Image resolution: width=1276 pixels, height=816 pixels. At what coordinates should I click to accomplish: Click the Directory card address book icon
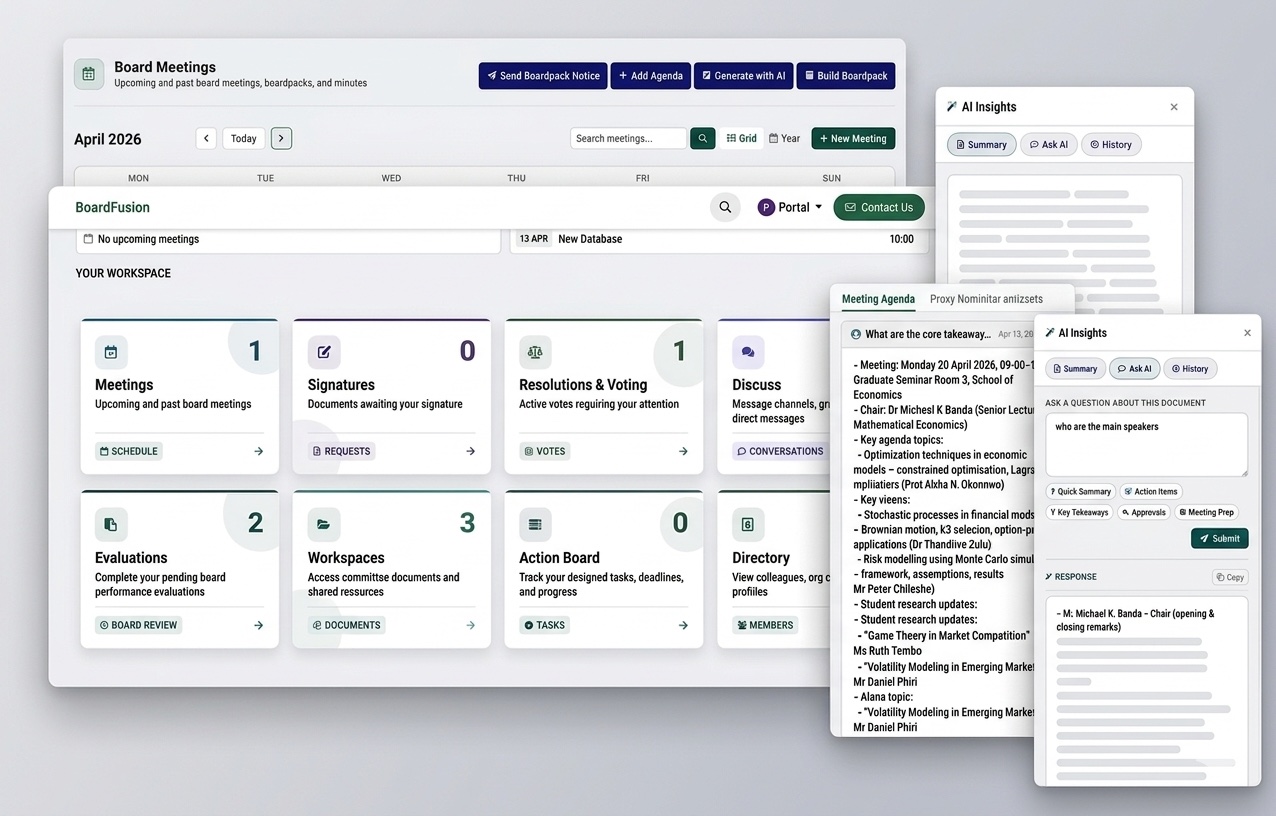748,524
